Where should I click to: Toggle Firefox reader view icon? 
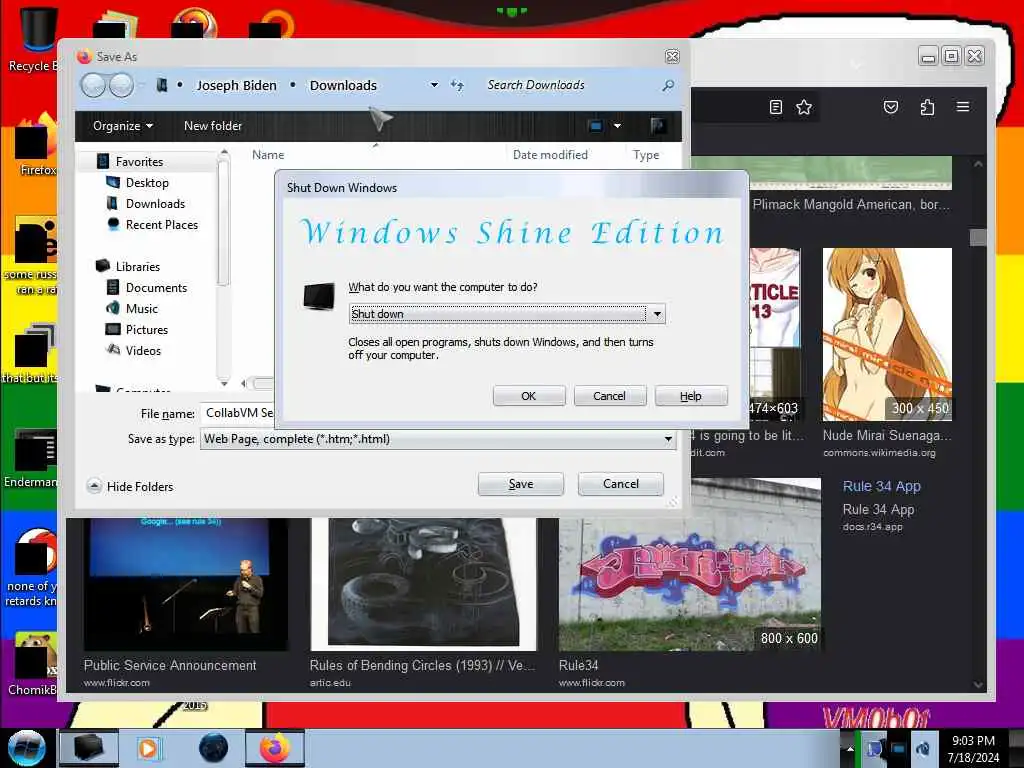point(775,107)
